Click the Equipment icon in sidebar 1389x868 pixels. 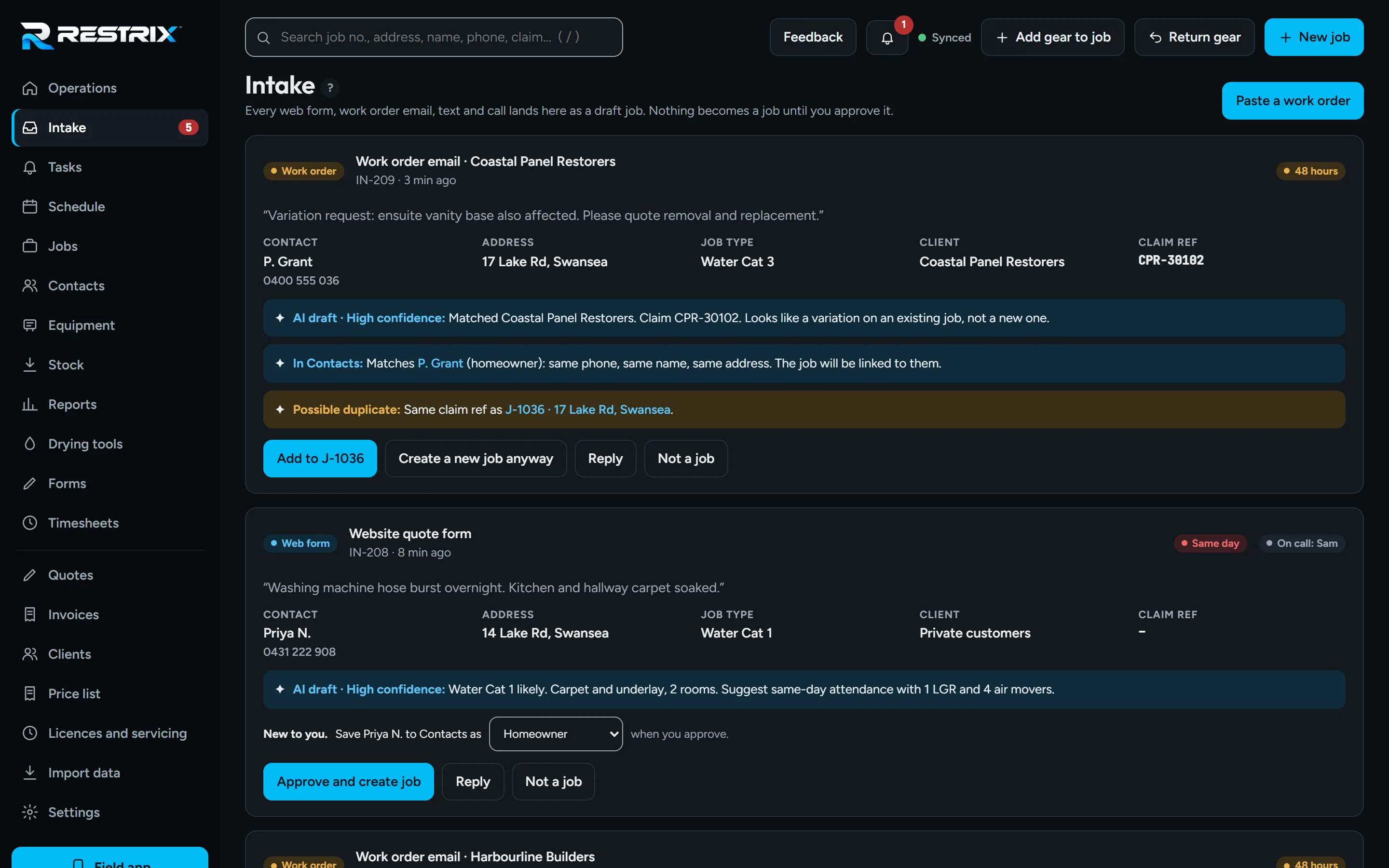click(30, 325)
